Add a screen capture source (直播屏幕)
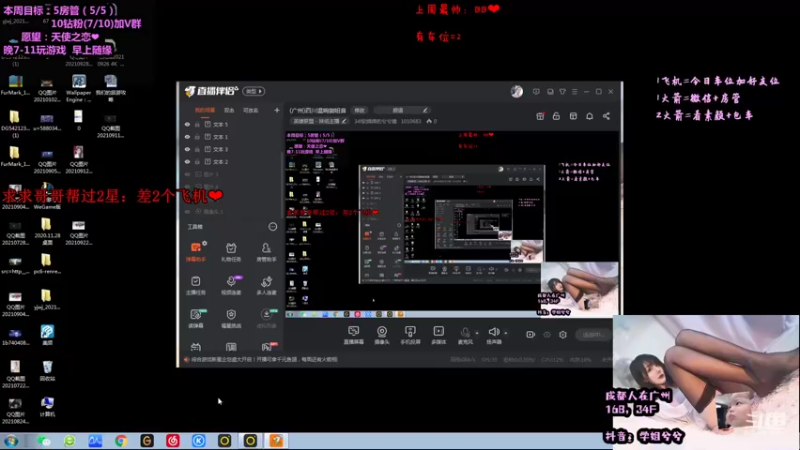800x450 pixels. coord(354,335)
